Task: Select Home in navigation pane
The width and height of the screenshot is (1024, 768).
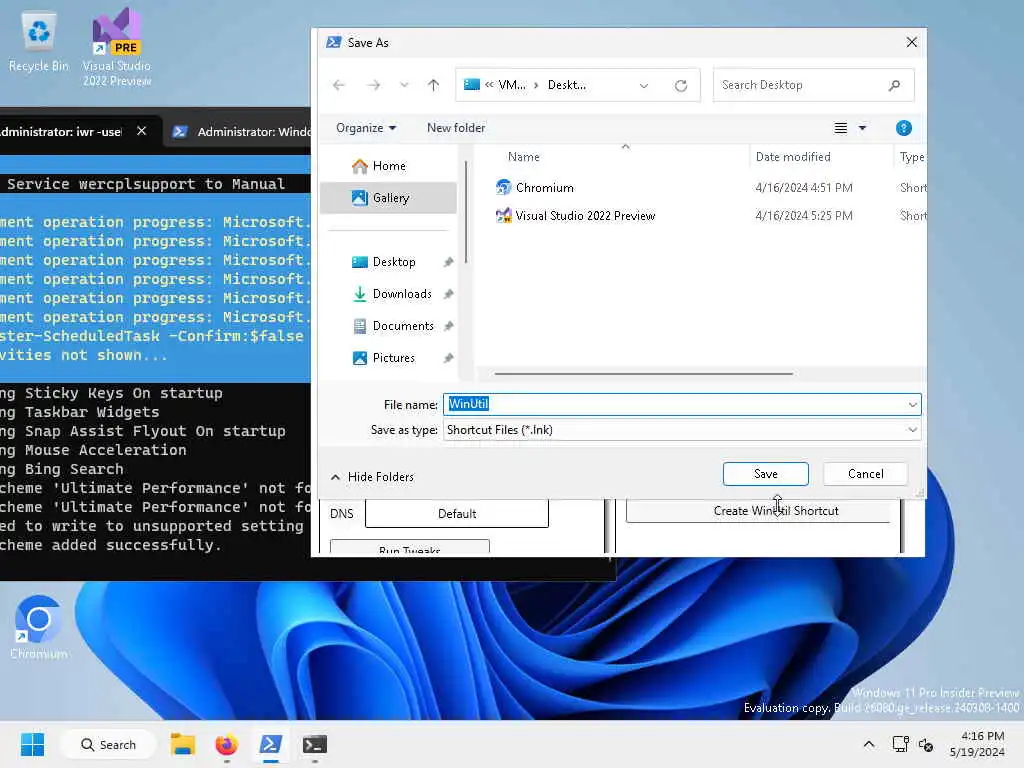Action: pos(389,166)
